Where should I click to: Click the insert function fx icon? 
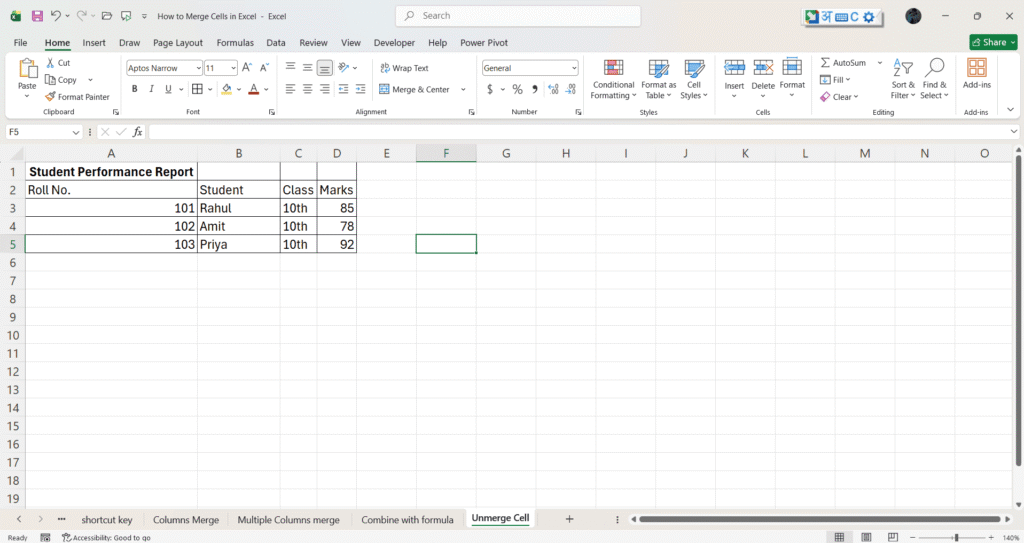click(x=137, y=132)
